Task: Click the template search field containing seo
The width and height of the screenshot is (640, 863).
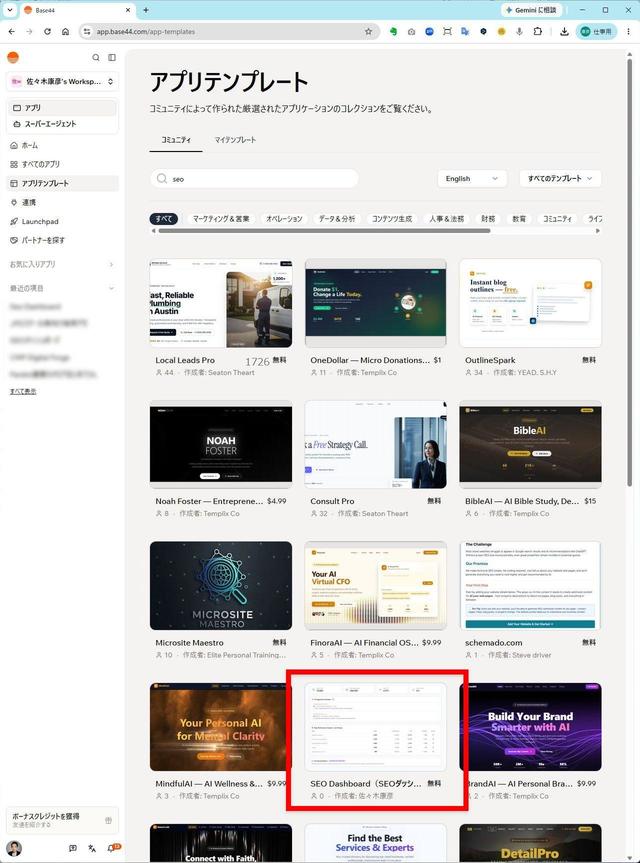Action: (254, 178)
